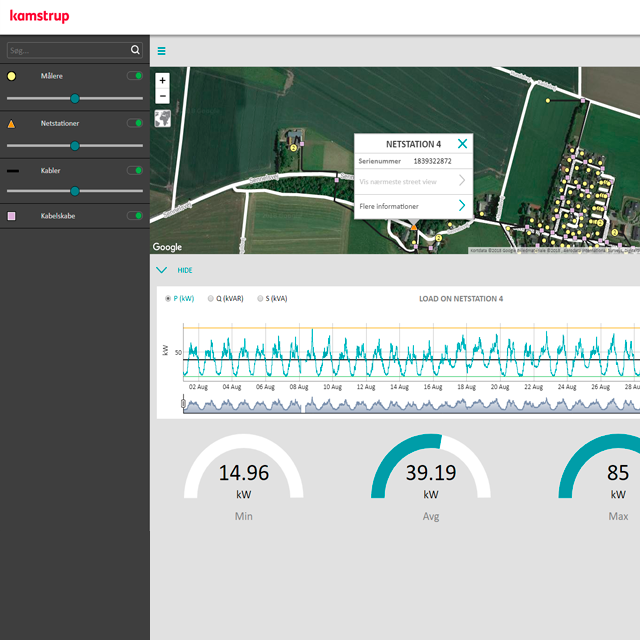
Task: Click the orange Netstationer triangle icon
Action: pyautogui.click(x=12, y=124)
